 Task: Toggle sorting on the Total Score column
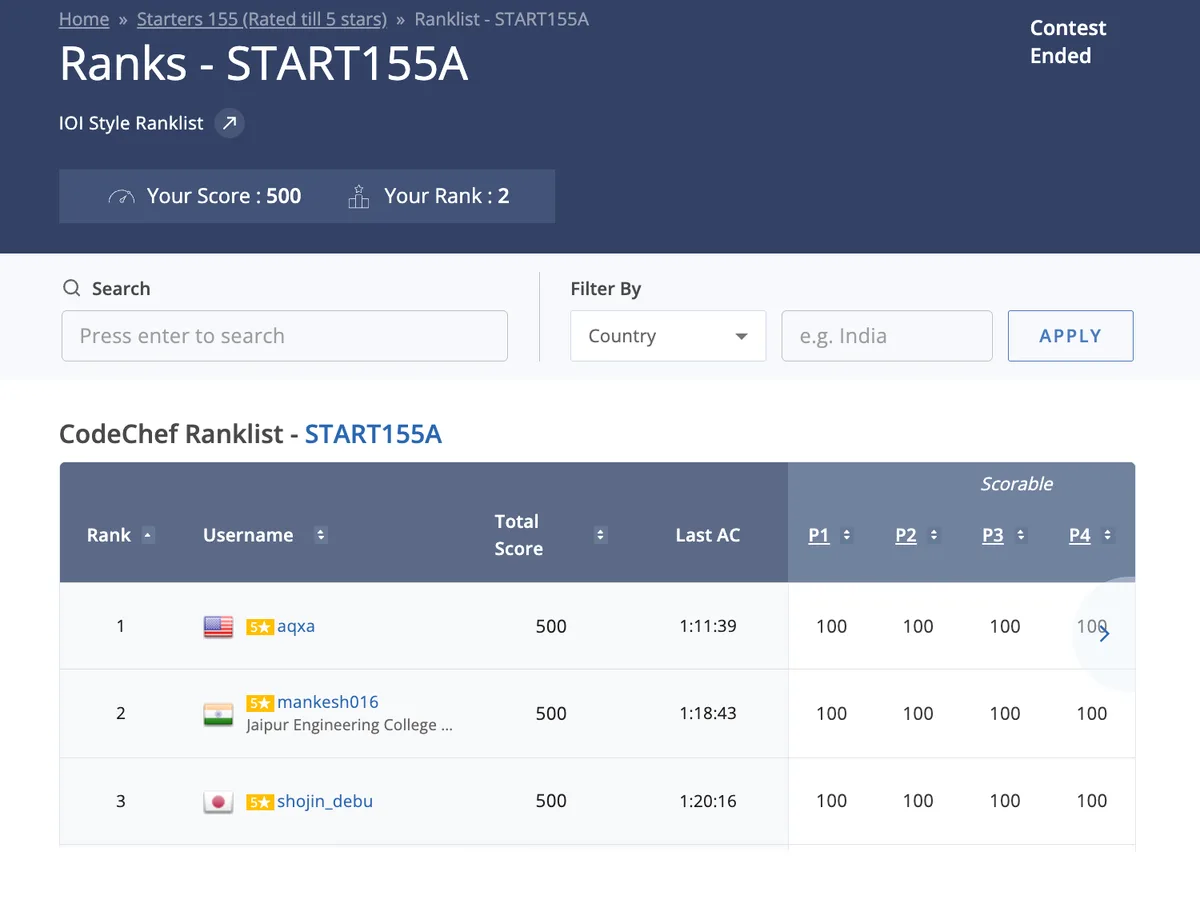[x=600, y=535]
